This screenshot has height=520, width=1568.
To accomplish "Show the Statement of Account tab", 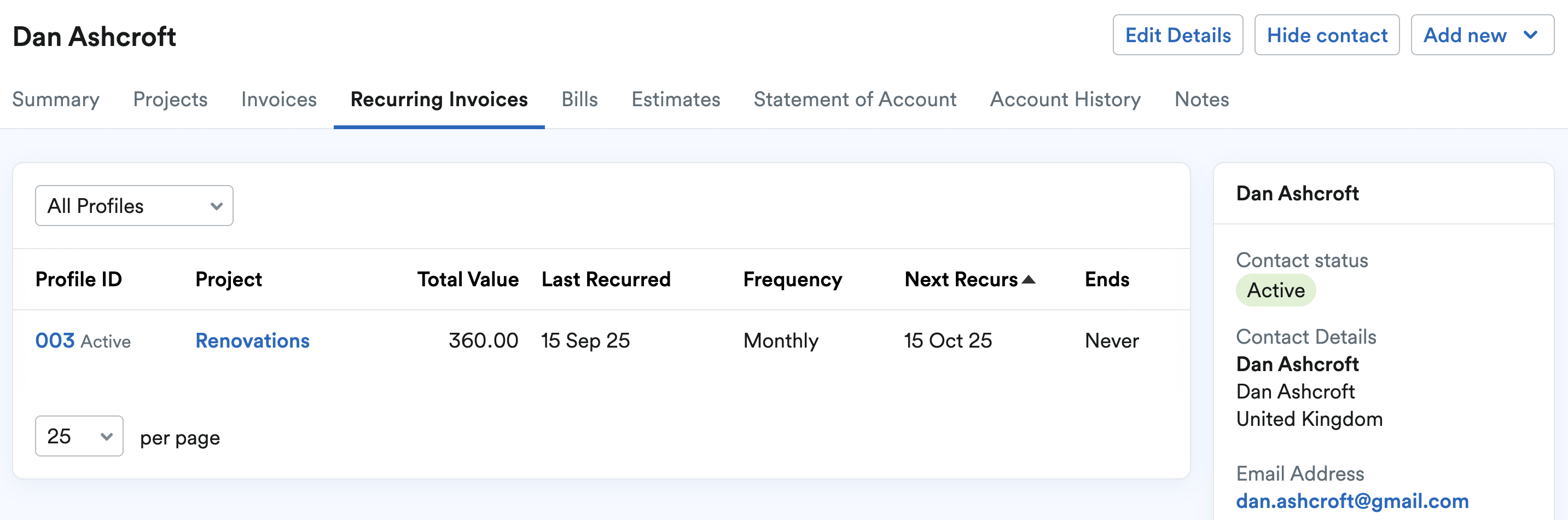I will [x=855, y=99].
